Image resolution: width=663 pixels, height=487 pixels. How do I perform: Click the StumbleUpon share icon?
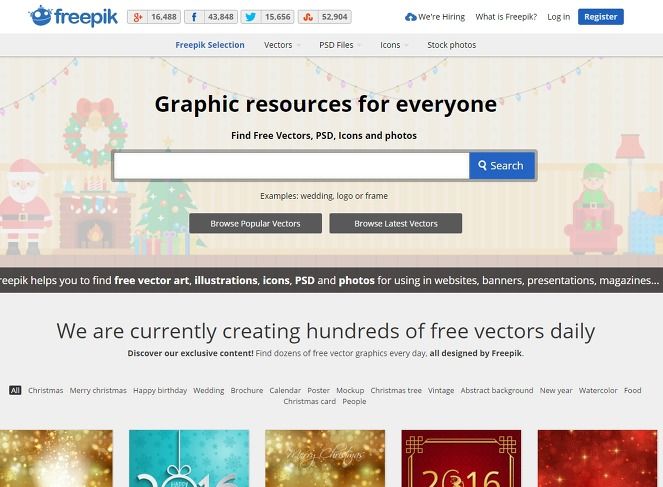[x=308, y=17]
